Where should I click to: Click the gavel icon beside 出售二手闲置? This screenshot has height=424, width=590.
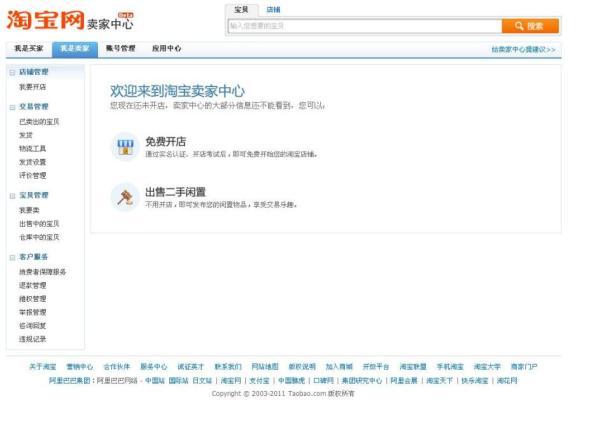pyautogui.click(x=125, y=197)
